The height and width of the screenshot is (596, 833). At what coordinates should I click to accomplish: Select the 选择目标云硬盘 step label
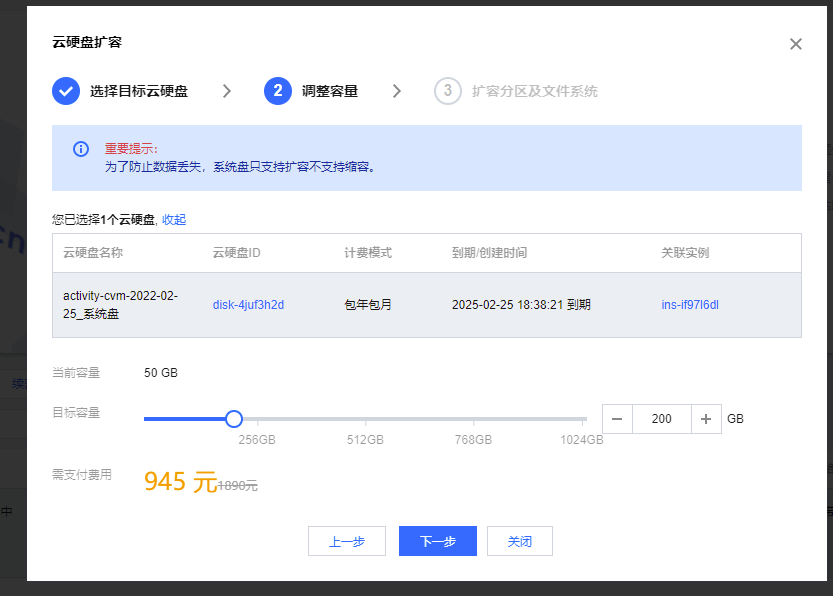tap(138, 91)
